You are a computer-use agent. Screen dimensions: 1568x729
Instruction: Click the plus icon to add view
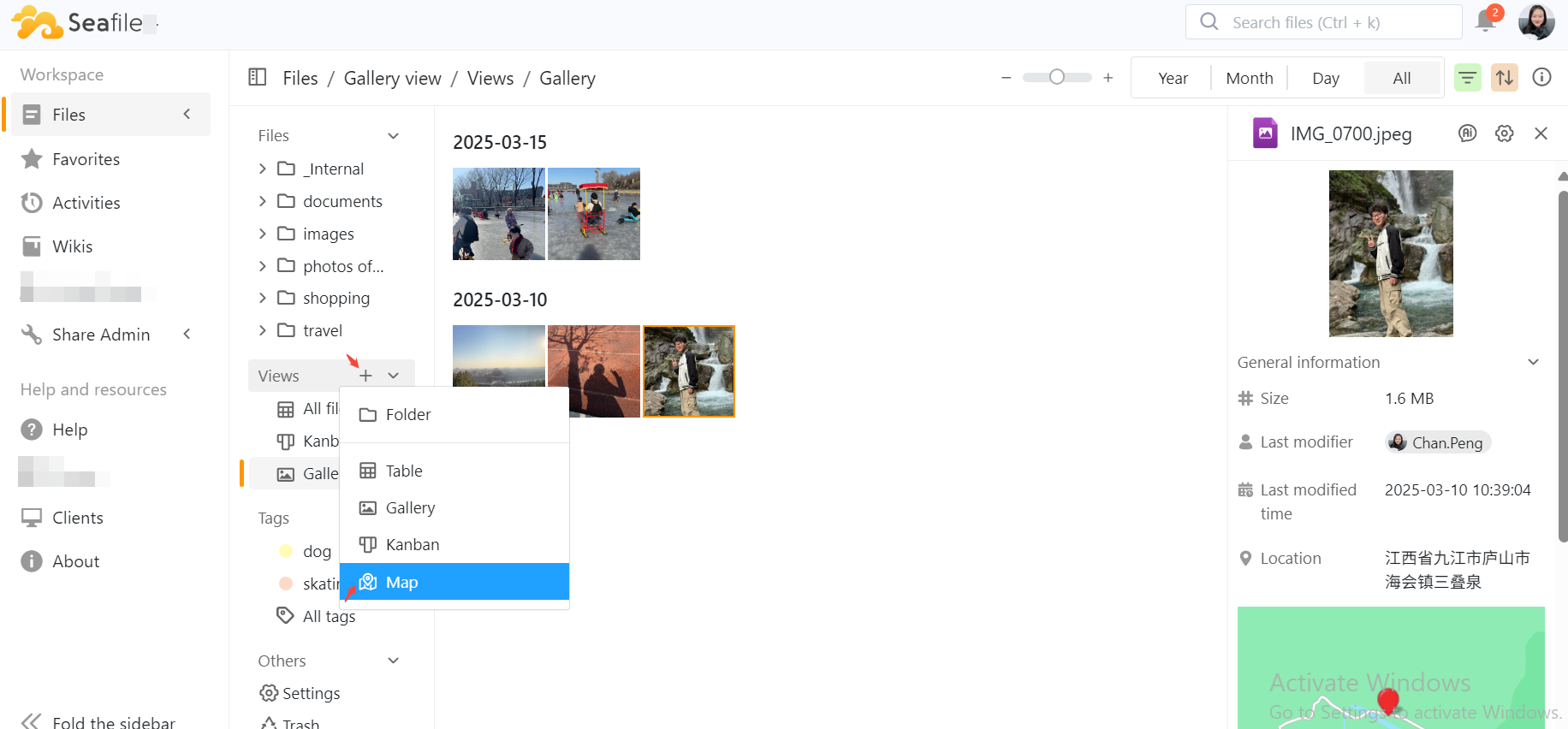[x=365, y=376]
